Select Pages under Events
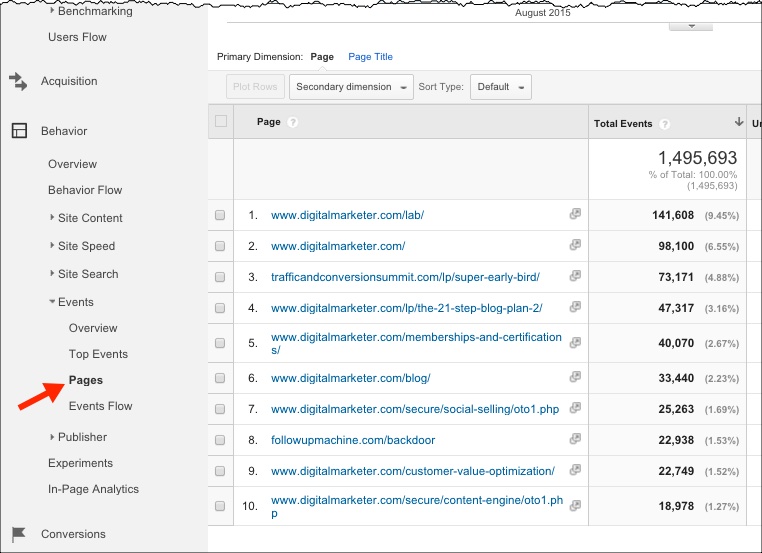Image resolution: width=762 pixels, height=553 pixels. [86, 380]
